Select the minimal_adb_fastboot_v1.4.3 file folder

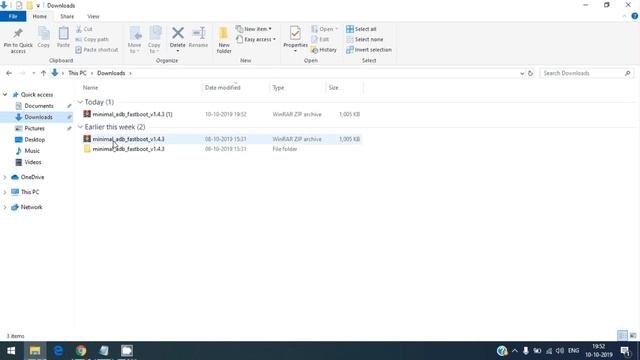point(128,149)
